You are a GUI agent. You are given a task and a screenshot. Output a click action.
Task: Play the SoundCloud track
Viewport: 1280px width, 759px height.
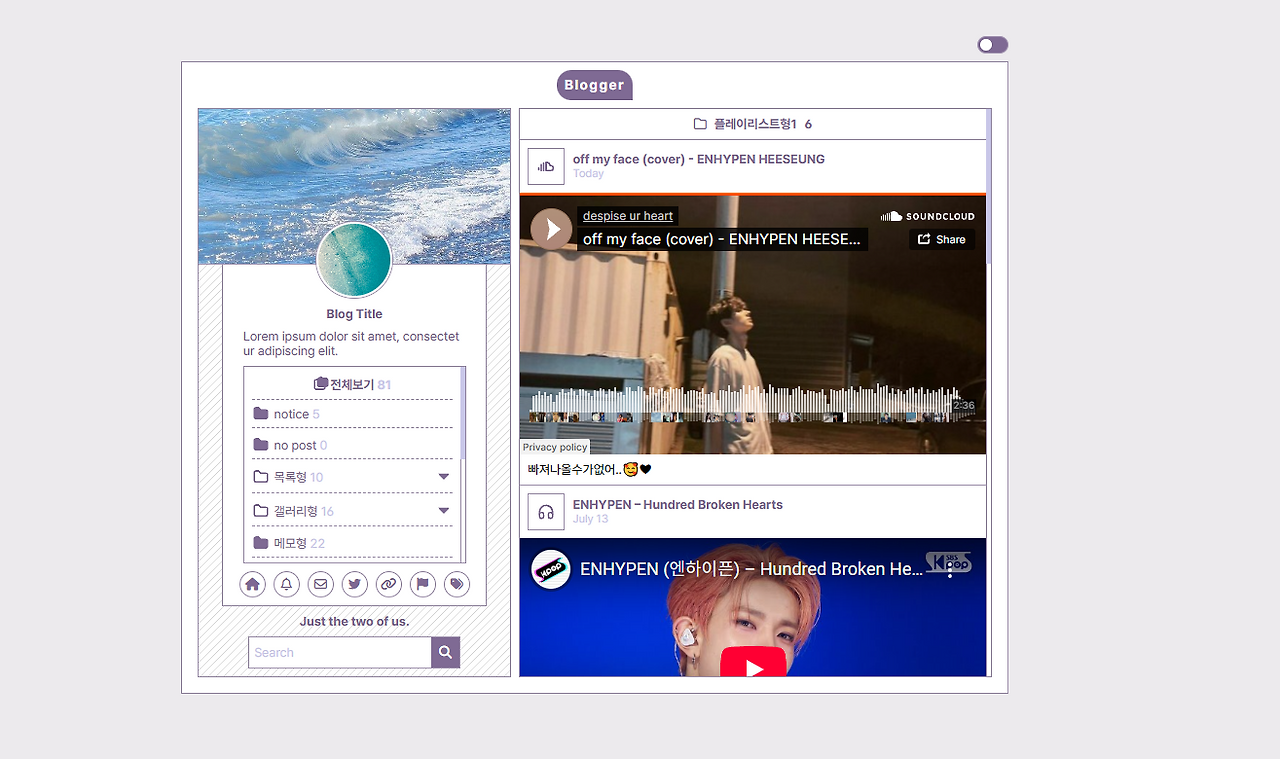551,229
